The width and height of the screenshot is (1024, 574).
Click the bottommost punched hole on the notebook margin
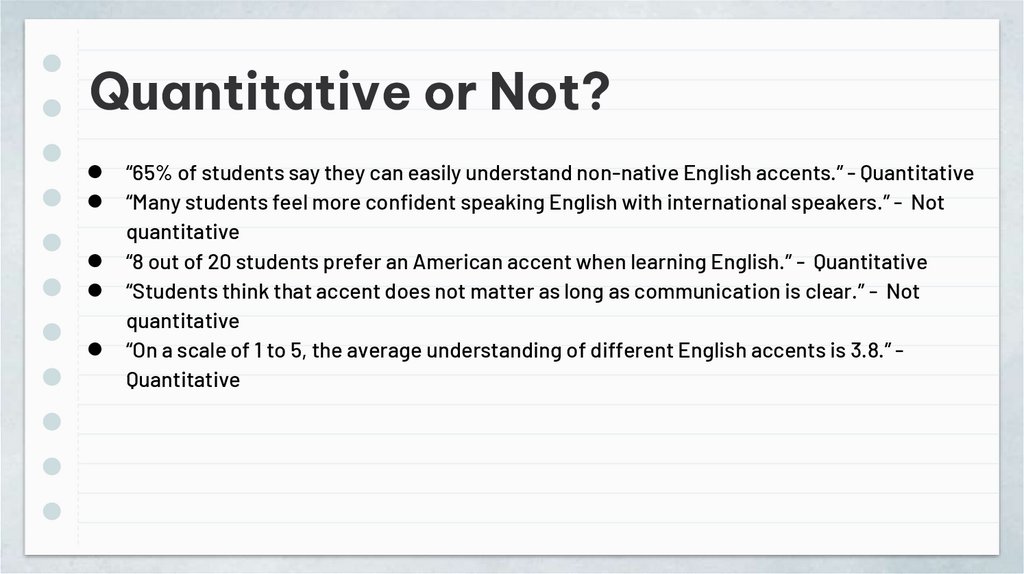53,511
